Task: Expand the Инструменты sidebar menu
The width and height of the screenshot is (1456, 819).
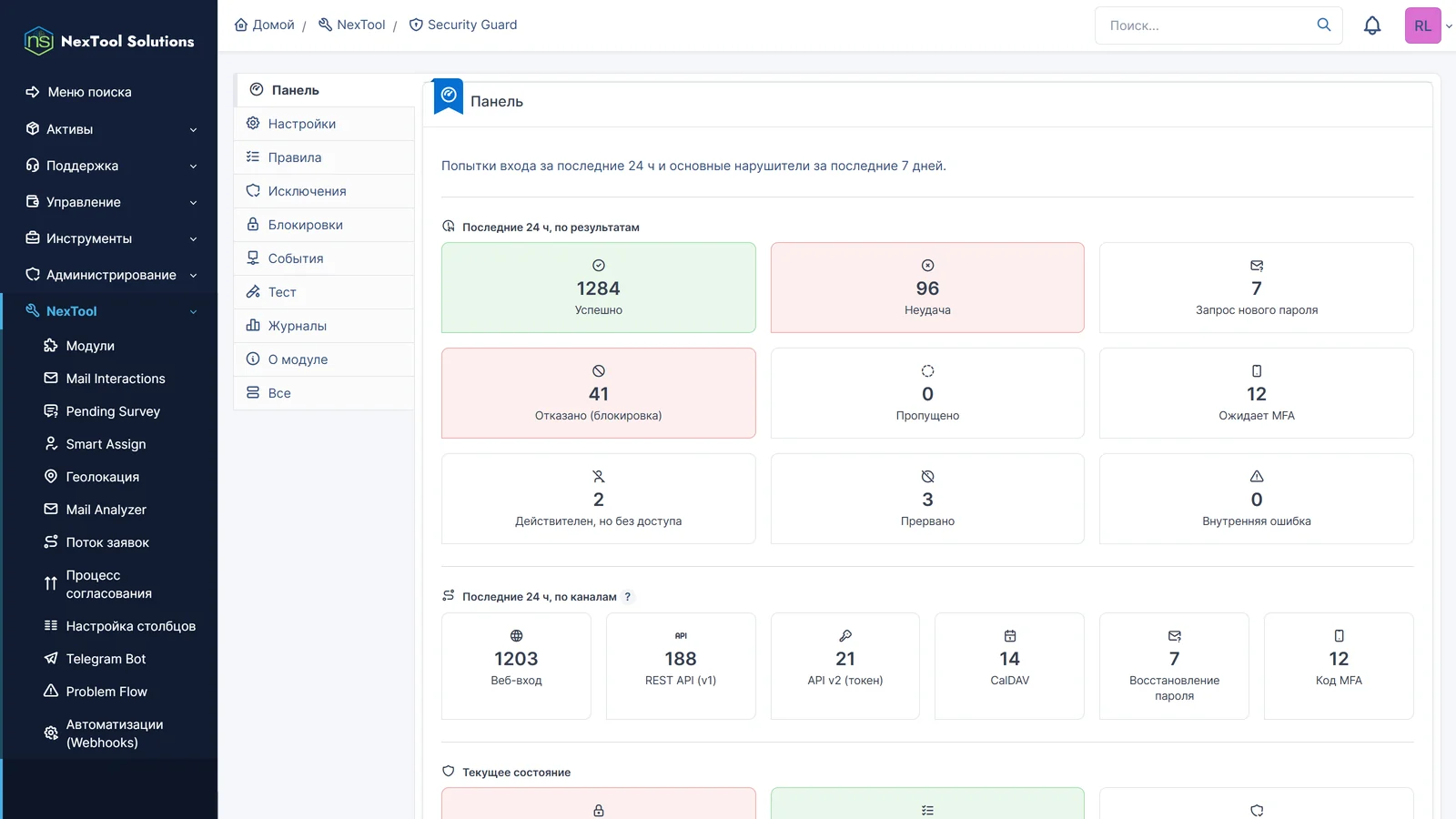Action: [109, 238]
